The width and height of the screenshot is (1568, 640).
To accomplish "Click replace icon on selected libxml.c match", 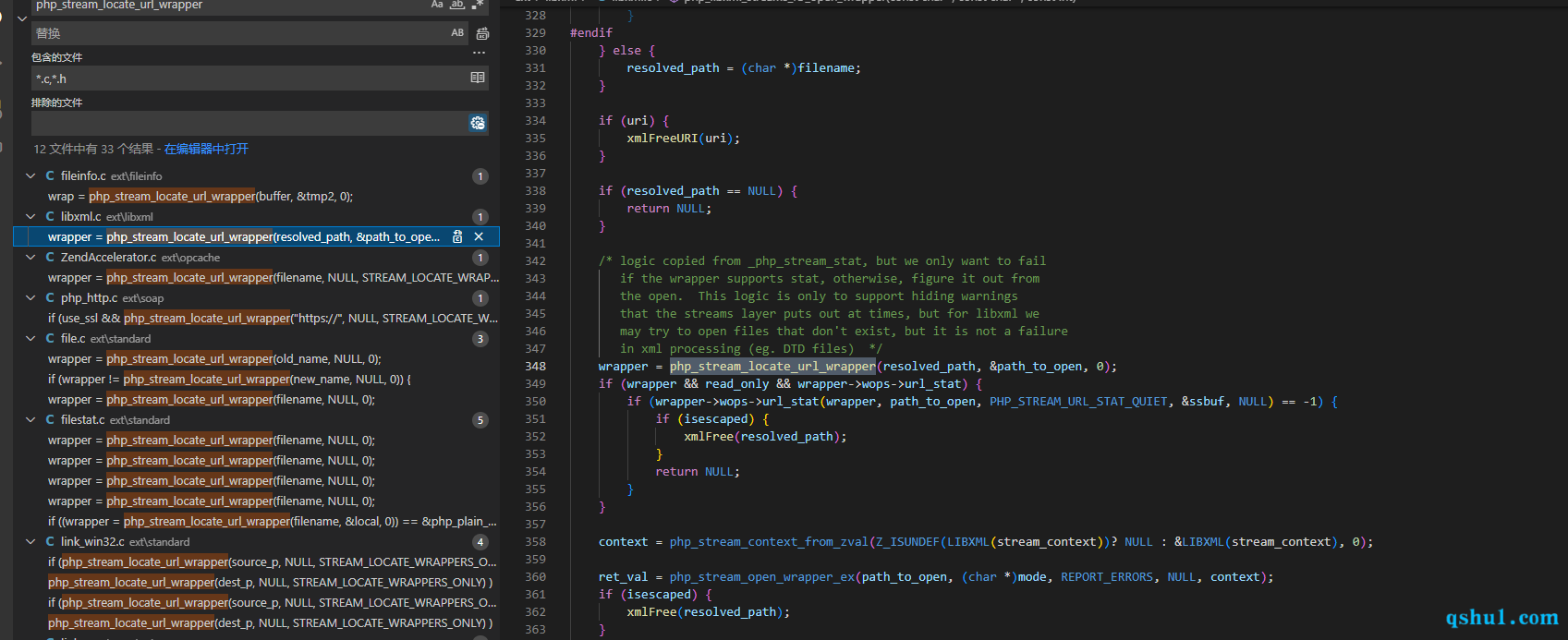I will pos(457,236).
